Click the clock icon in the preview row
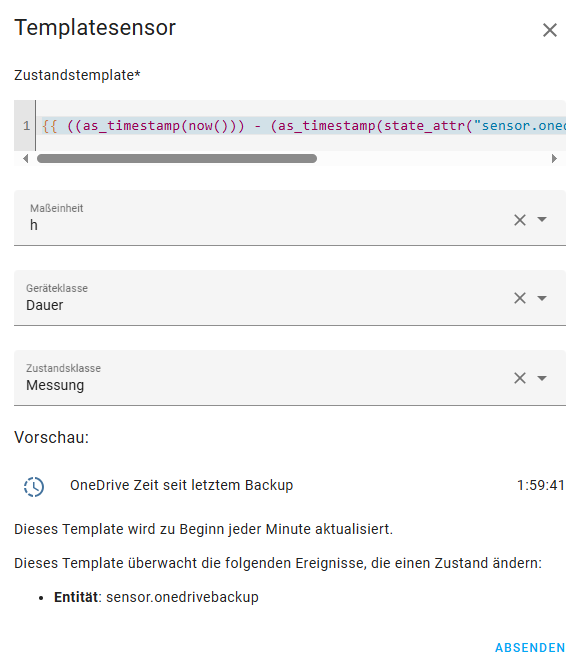The width and height of the screenshot is (580, 660). click(x=34, y=487)
